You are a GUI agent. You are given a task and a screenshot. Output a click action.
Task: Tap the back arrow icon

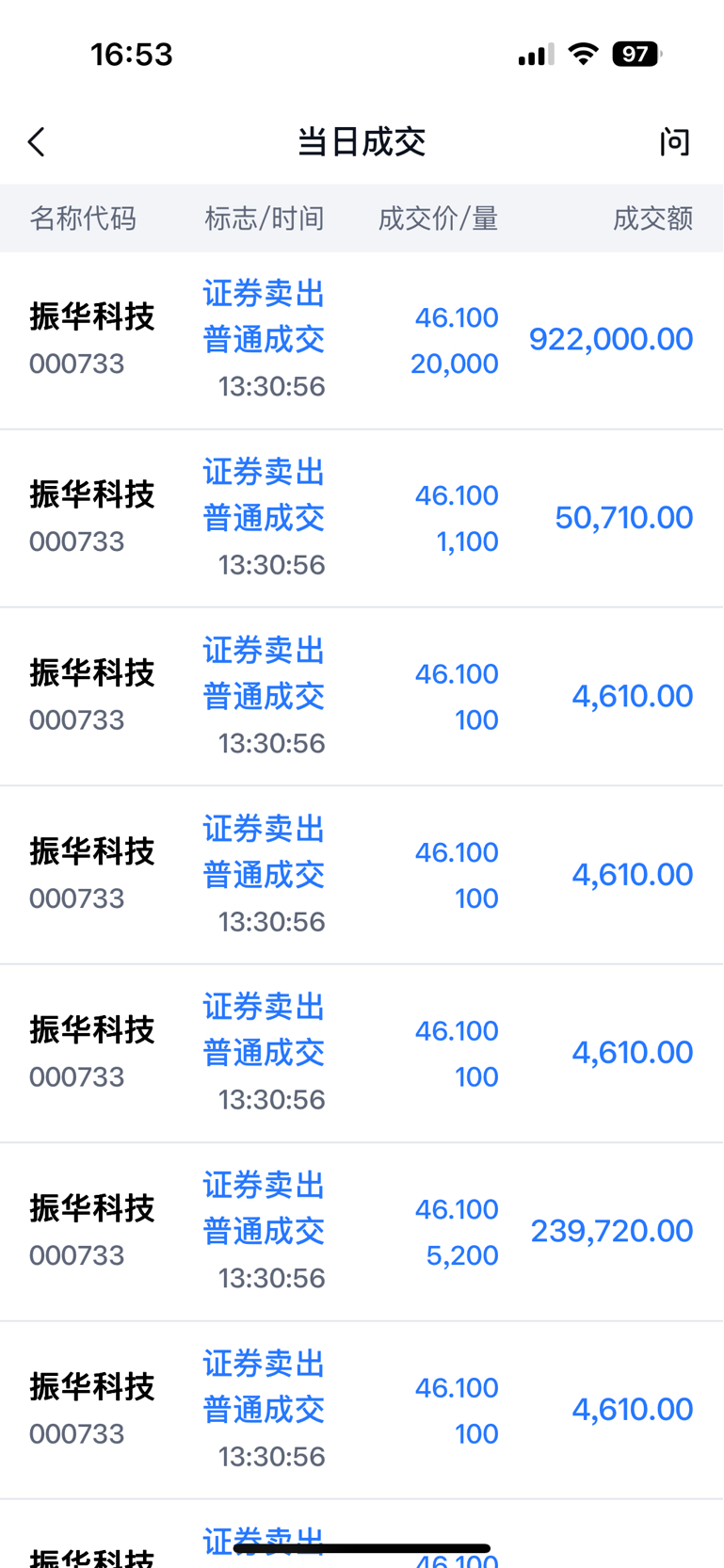37,142
